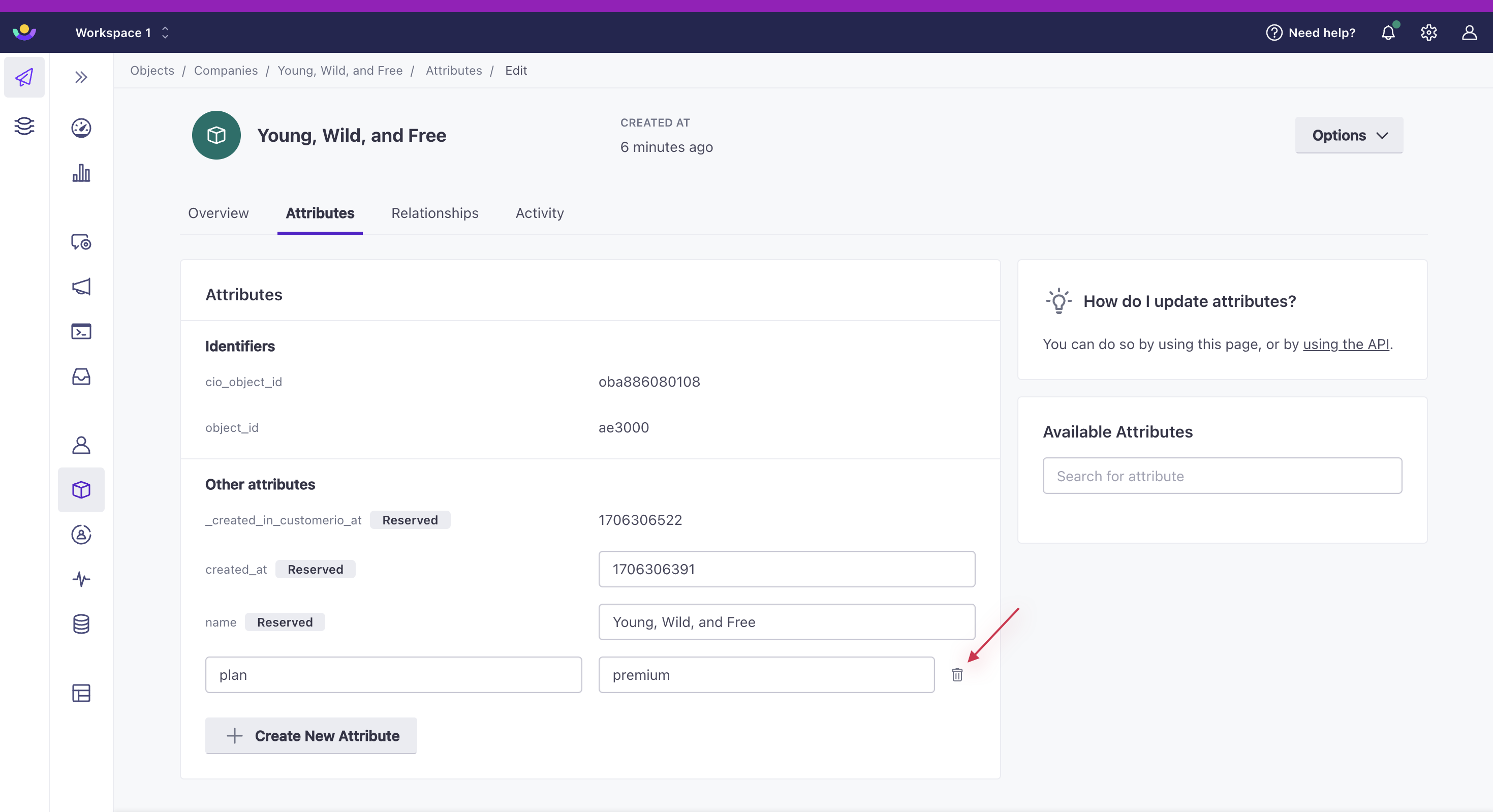Switch to the Relationships tab
This screenshot has width=1493, height=812.
coord(434,213)
